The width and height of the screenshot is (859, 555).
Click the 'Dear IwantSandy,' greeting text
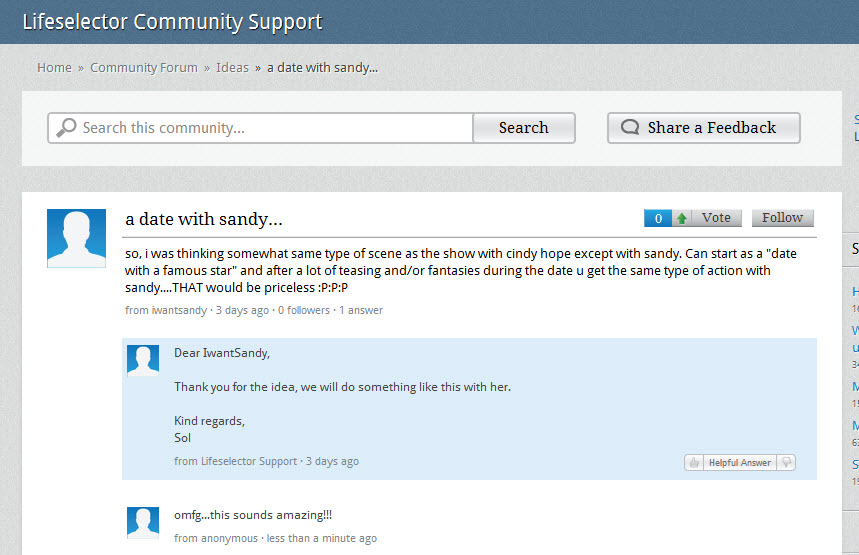(x=222, y=353)
